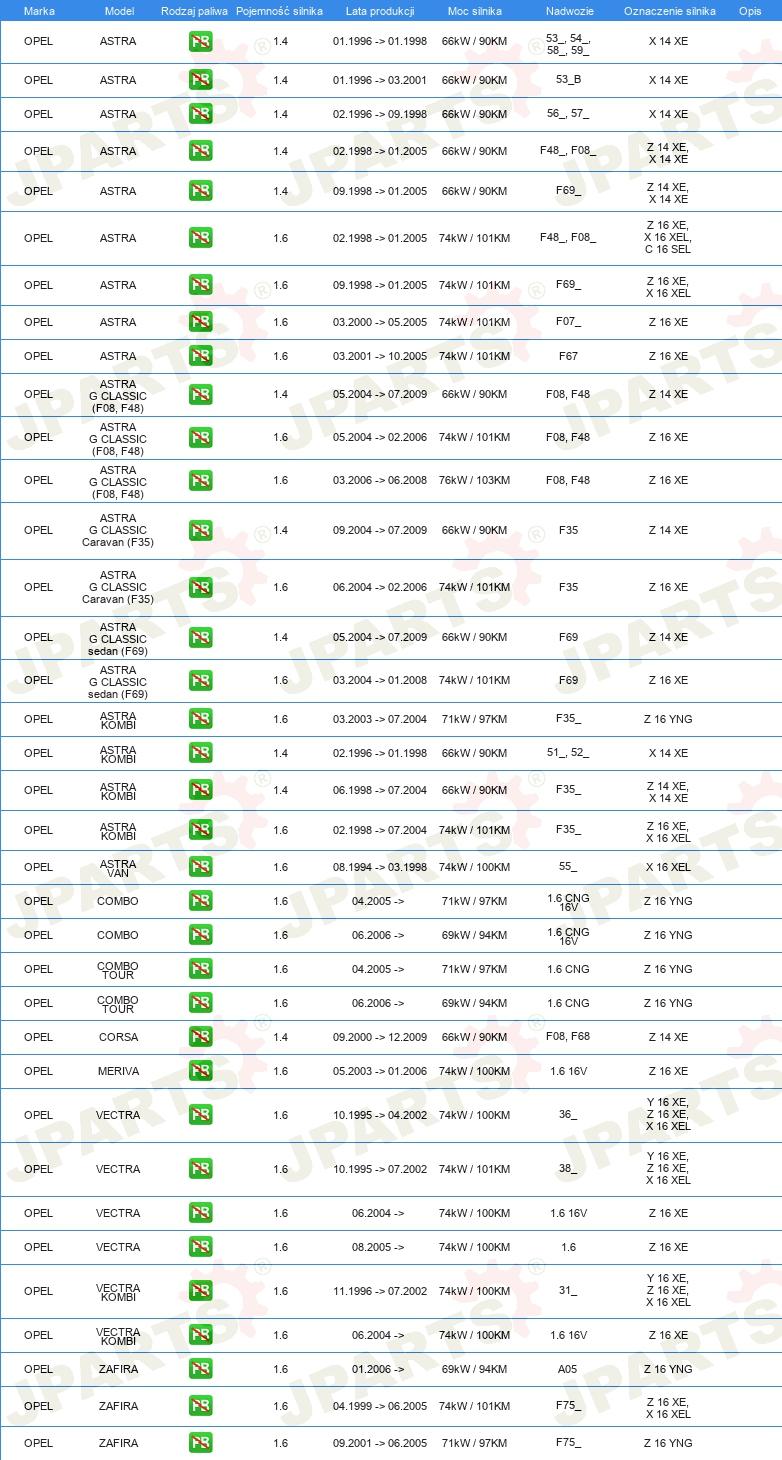Screen dimensions: 782x1460
Task: Click the fuel icon in the 76kW / 103KM row
Action: pyautogui.click(x=201, y=480)
